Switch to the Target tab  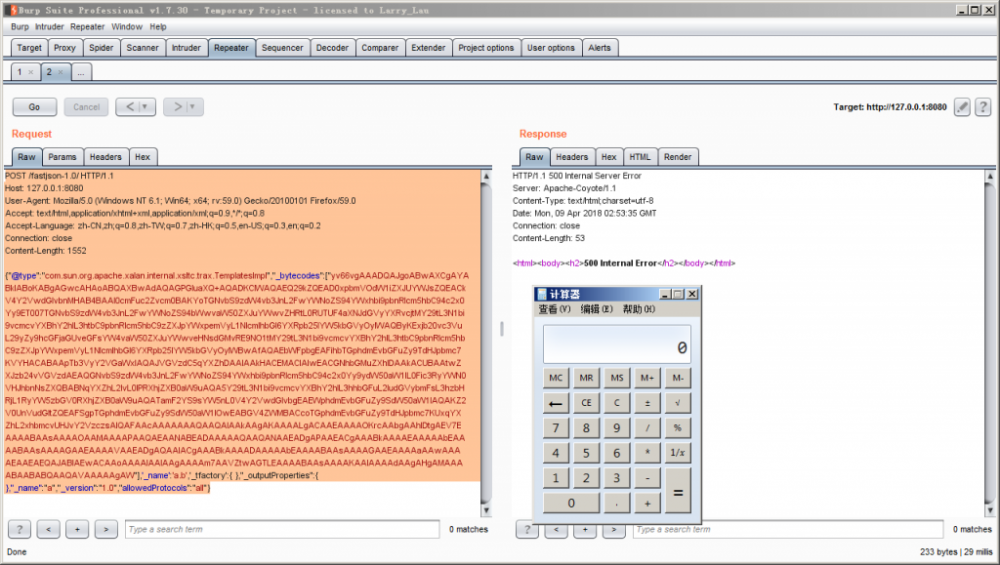(x=29, y=48)
